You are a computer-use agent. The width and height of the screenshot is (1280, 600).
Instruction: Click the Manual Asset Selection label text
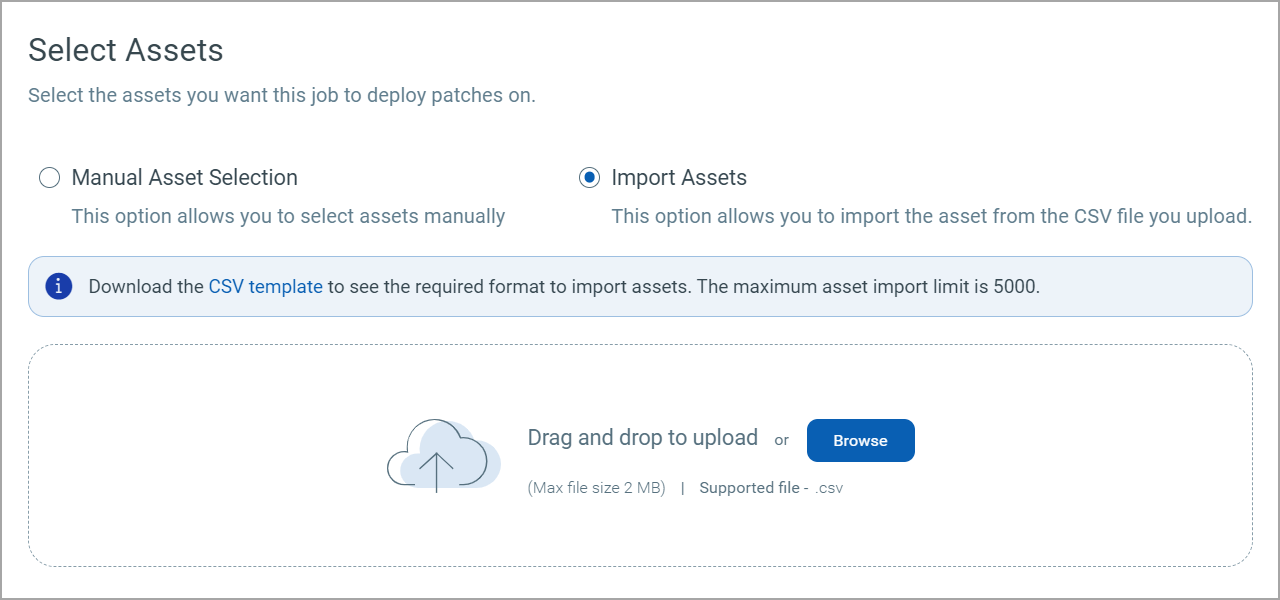tap(184, 177)
